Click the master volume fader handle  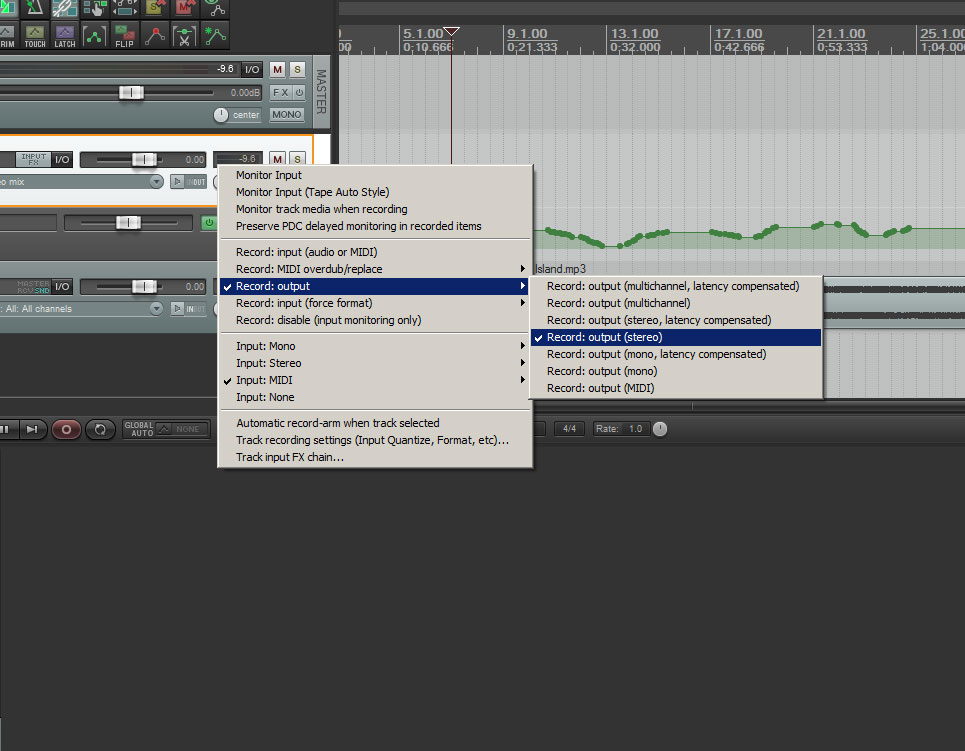pos(131,92)
